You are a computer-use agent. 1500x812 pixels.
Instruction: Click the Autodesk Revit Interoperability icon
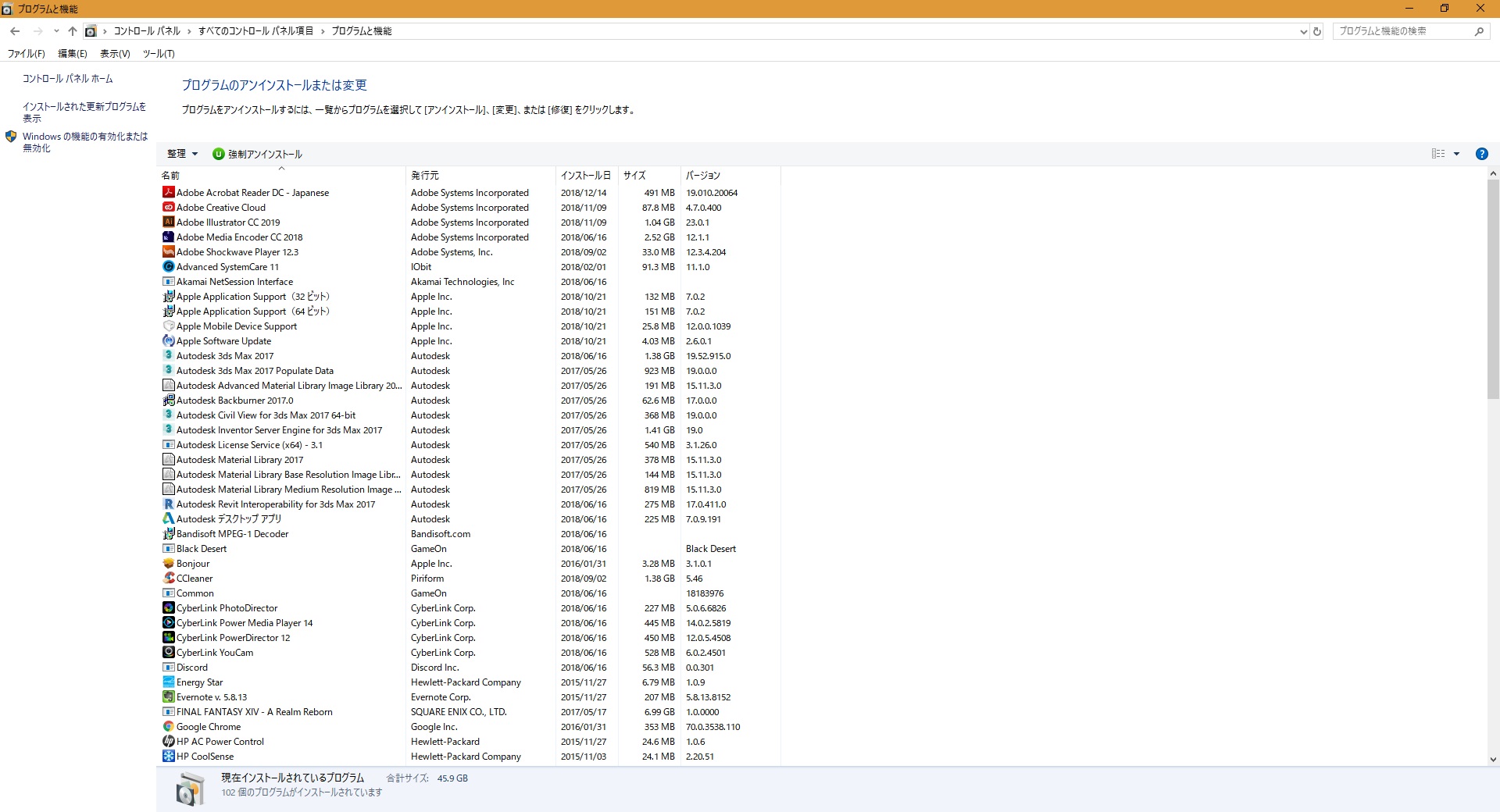coord(168,504)
